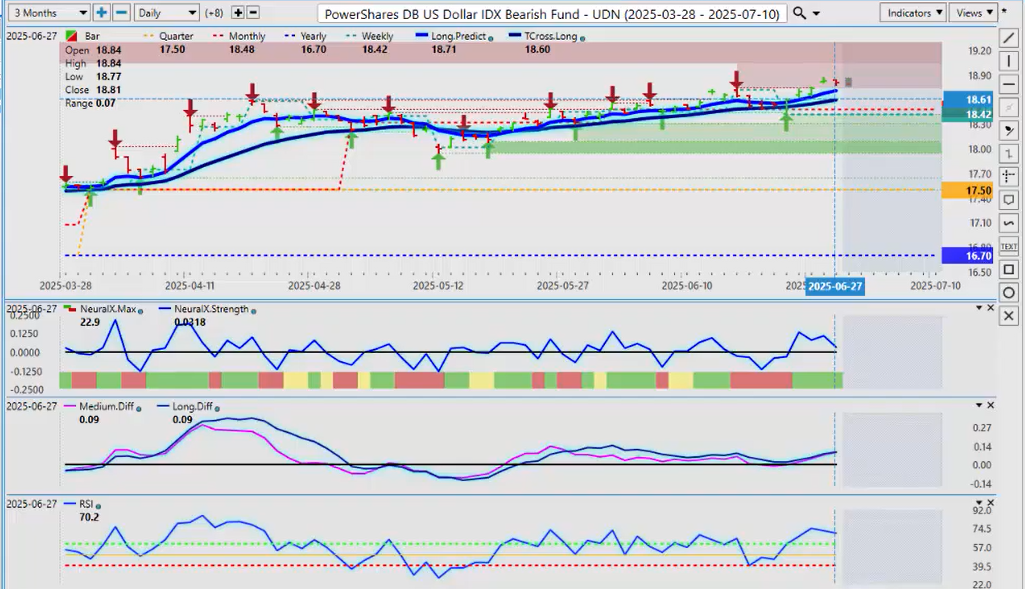The height and width of the screenshot is (589, 1025).
Task: Toggle the TCross.Long indicator info dot
Action: 583,37
